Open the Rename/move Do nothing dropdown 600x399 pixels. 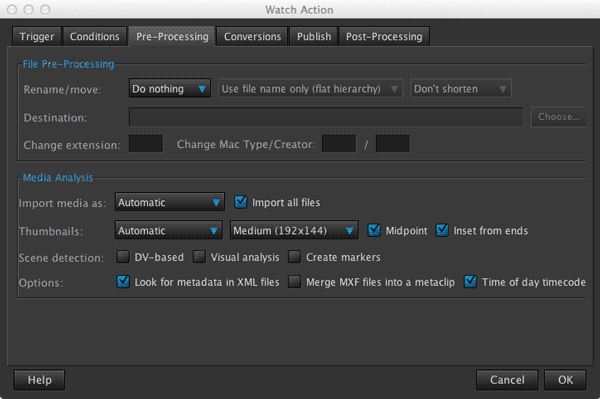click(x=170, y=89)
